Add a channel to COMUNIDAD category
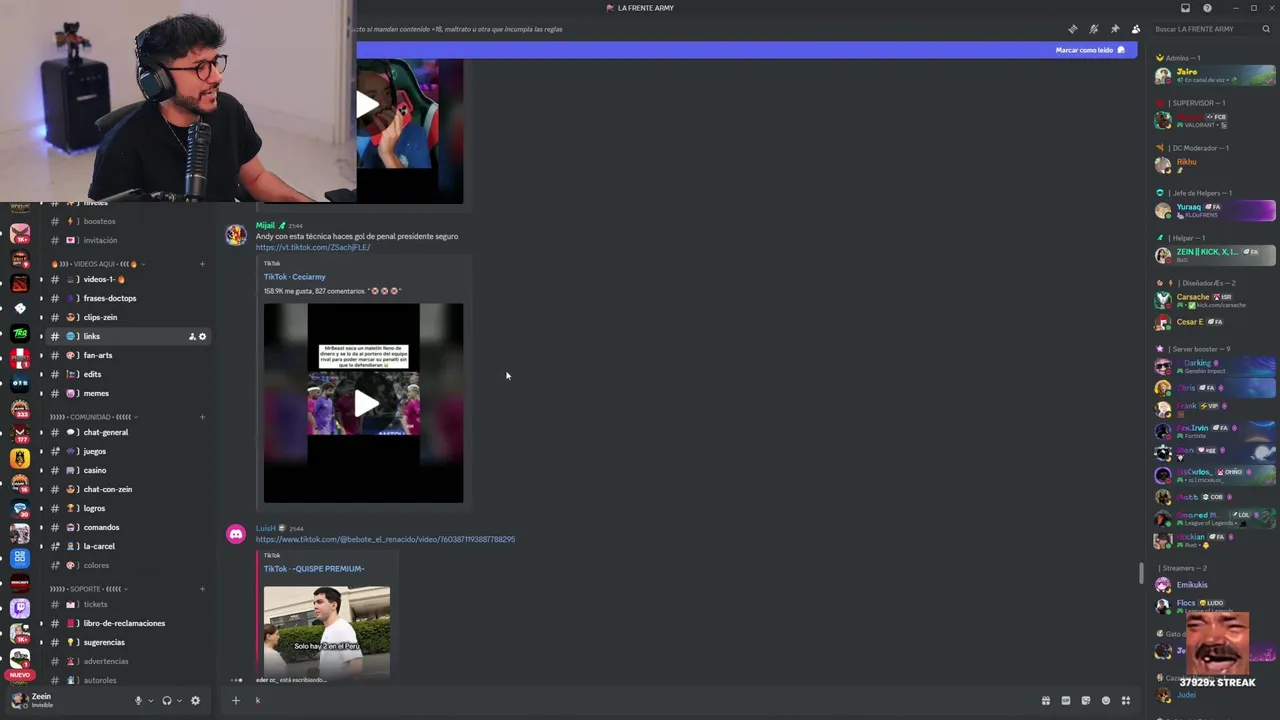 click(x=202, y=417)
